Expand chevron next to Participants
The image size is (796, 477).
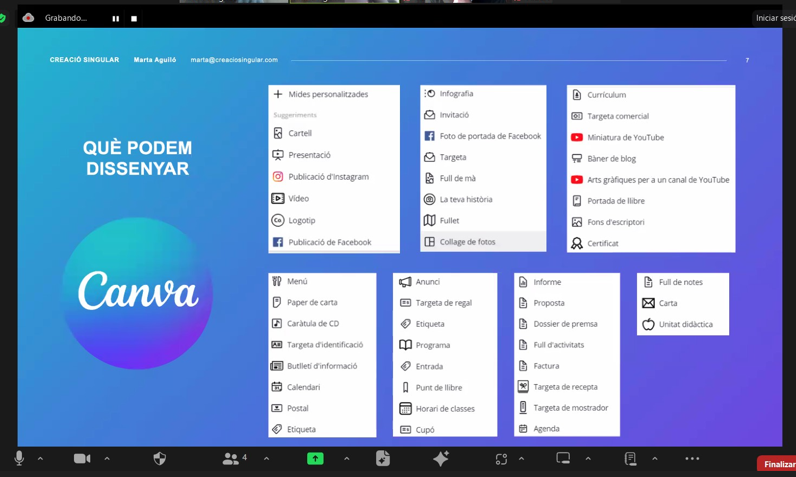(267, 459)
